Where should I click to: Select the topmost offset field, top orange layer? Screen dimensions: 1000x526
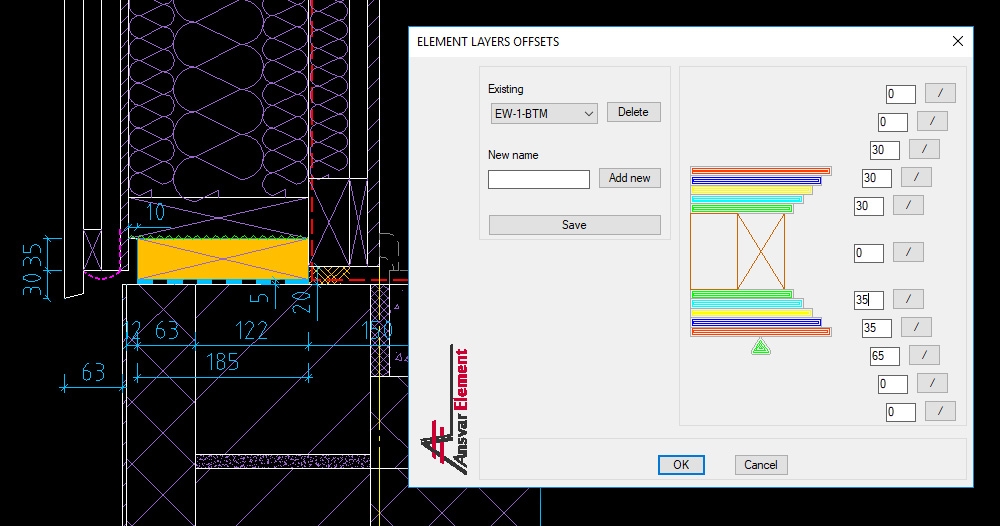click(x=901, y=94)
